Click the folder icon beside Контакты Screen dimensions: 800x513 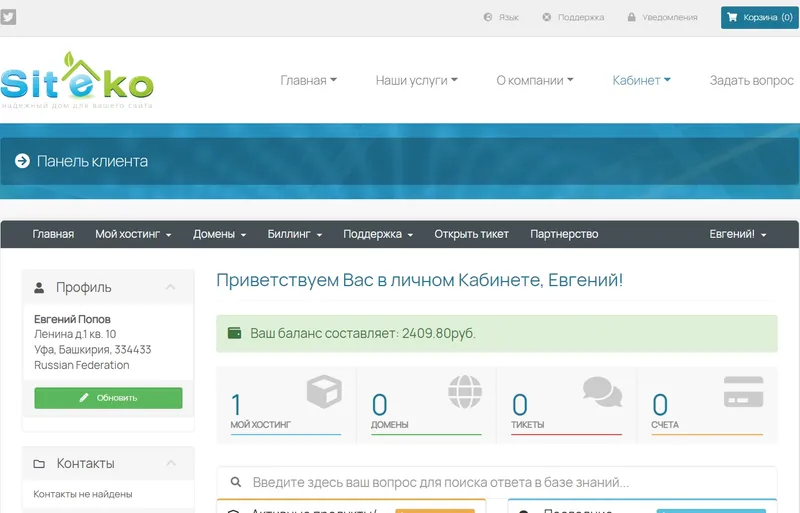[x=39, y=463]
